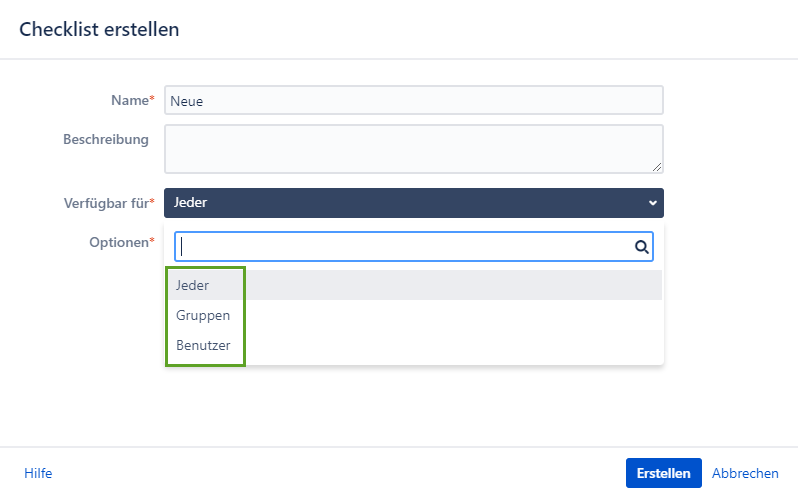Select the Jeder option in the list
Image resolution: width=798 pixels, height=495 pixels.
(x=192, y=285)
